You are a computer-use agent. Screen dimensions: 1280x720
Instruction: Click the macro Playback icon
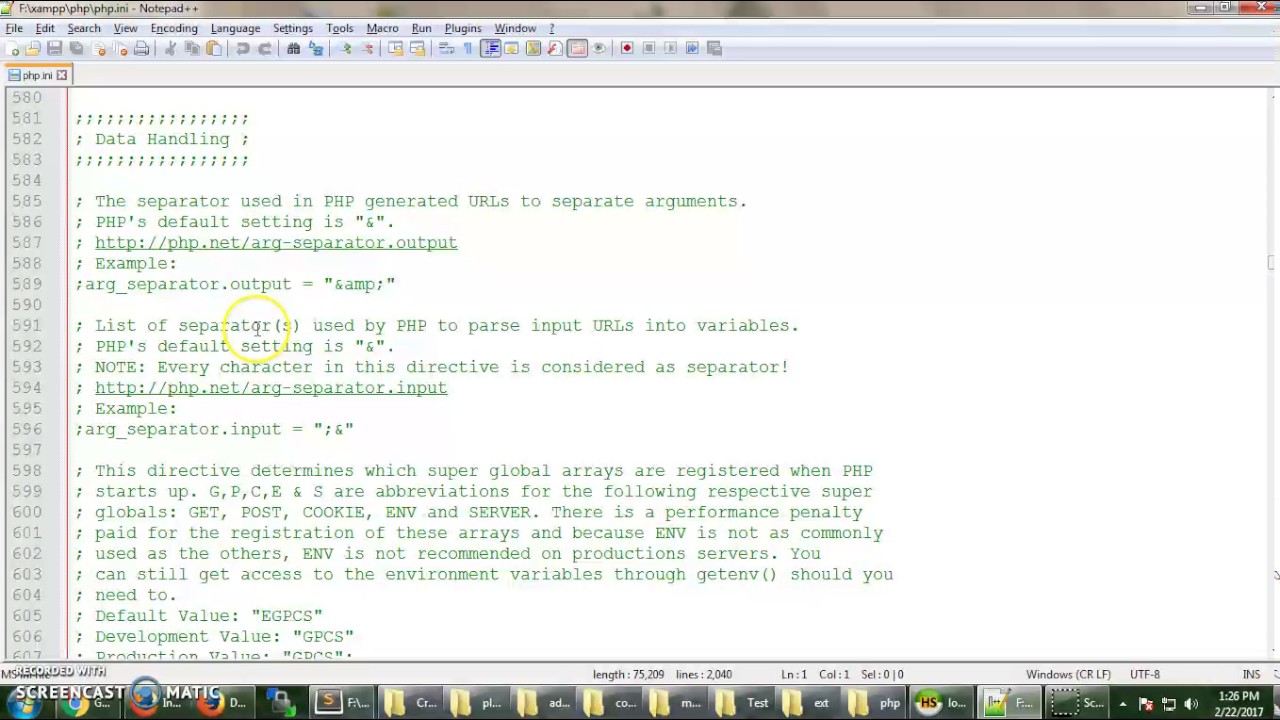tap(670, 48)
